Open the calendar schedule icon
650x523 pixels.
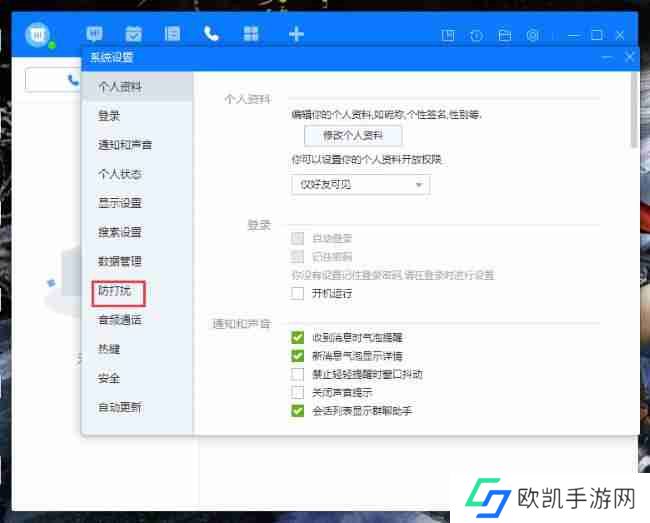[x=133, y=34]
